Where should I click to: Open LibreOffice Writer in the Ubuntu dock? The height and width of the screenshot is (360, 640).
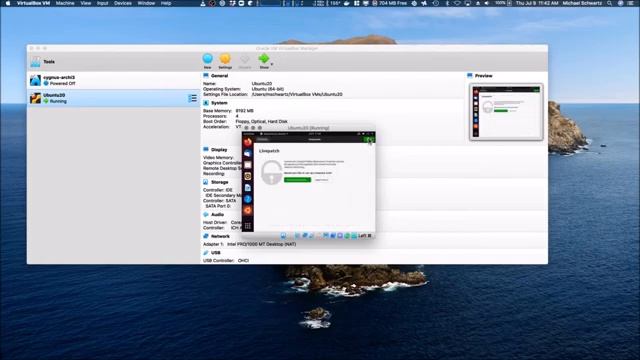pyautogui.click(x=248, y=188)
